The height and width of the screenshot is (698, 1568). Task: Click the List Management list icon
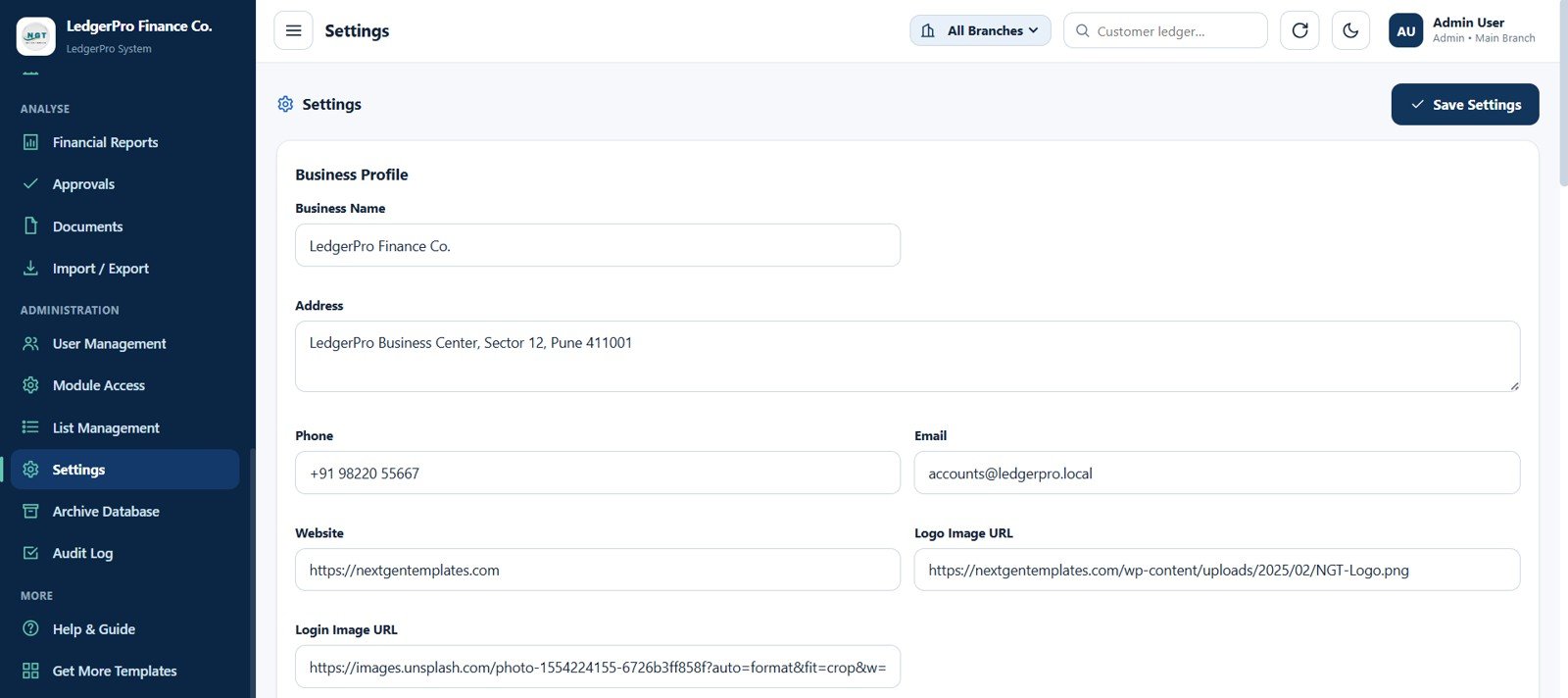click(30, 427)
